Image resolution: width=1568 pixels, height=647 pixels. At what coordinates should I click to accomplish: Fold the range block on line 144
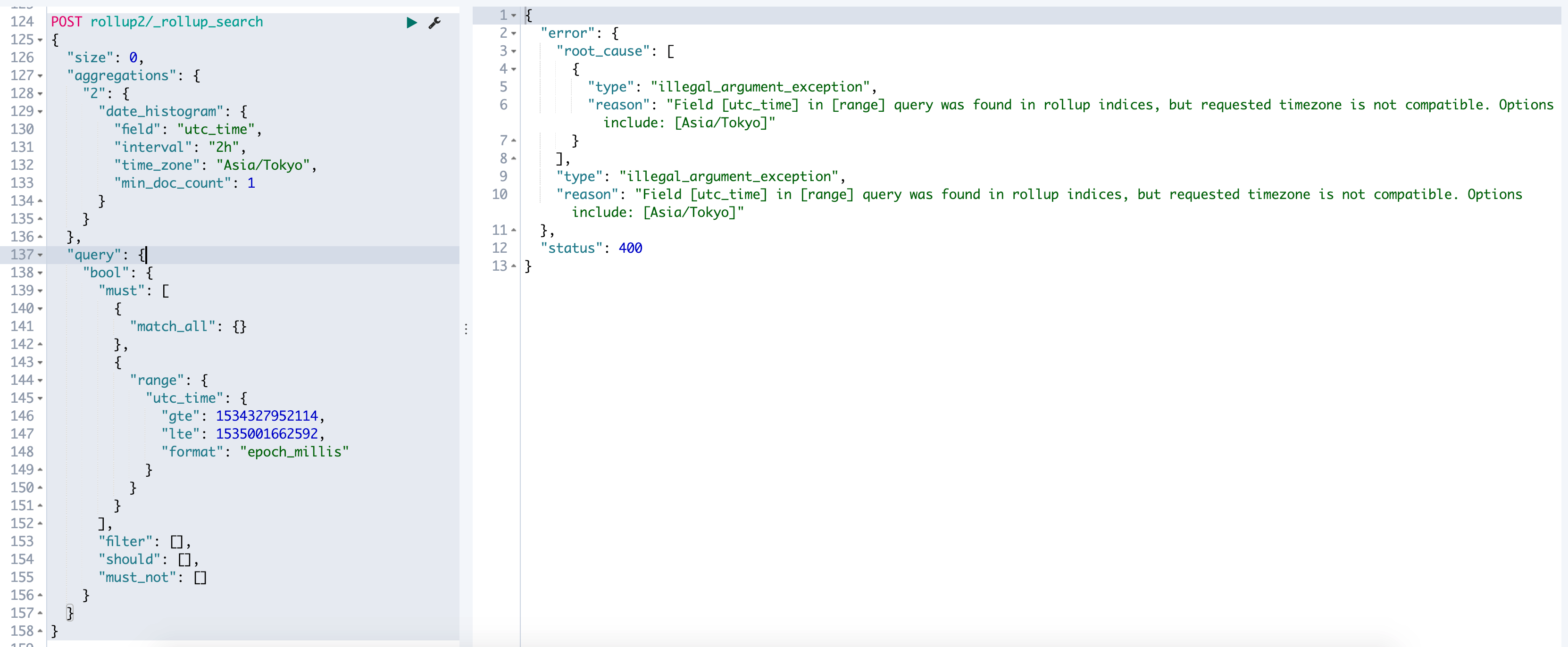click(x=40, y=381)
